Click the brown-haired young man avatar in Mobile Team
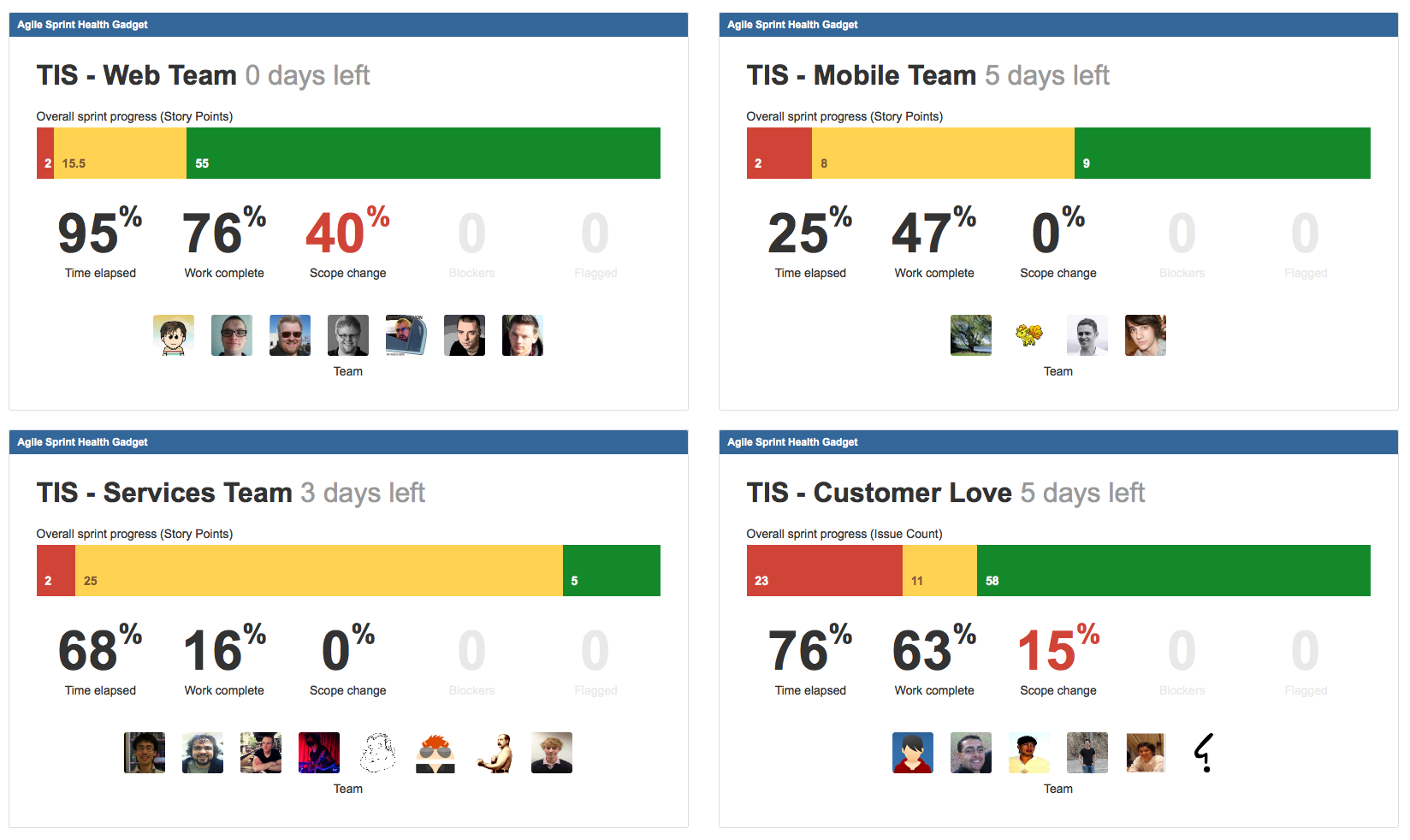Viewport: 1410px width, 840px height. point(1146,335)
